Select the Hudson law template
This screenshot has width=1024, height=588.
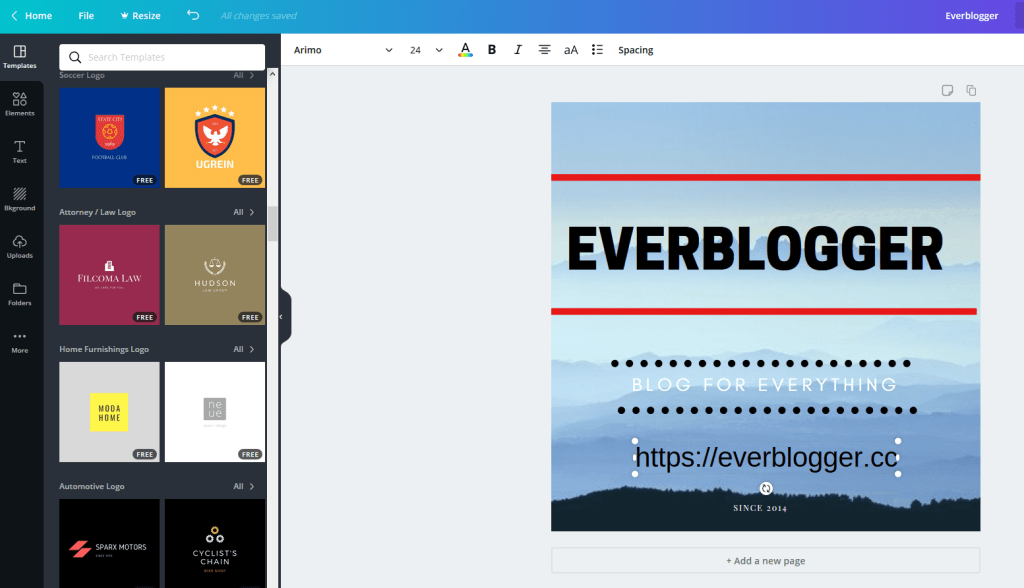pyautogui.click(x=215, y=275)
